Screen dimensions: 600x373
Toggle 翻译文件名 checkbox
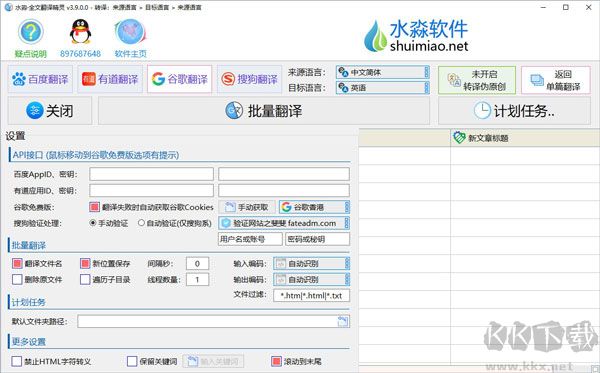pyautogui.click(x=17, y=264)
